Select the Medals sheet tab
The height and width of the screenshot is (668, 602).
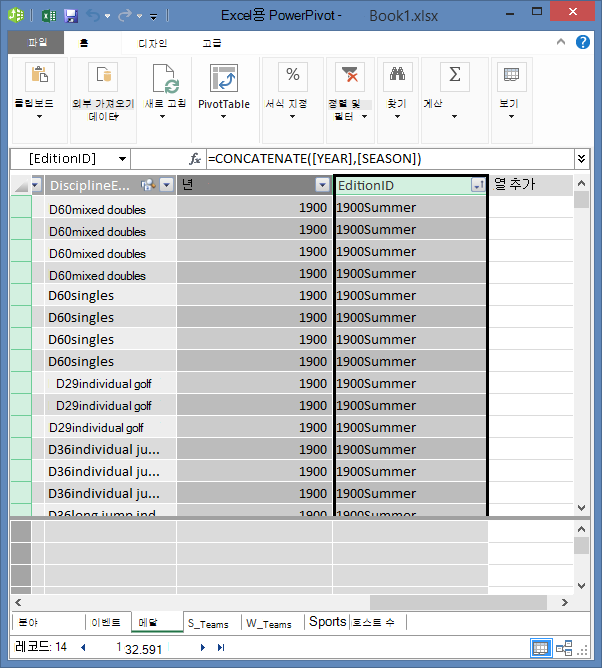(x=157, y=622)
